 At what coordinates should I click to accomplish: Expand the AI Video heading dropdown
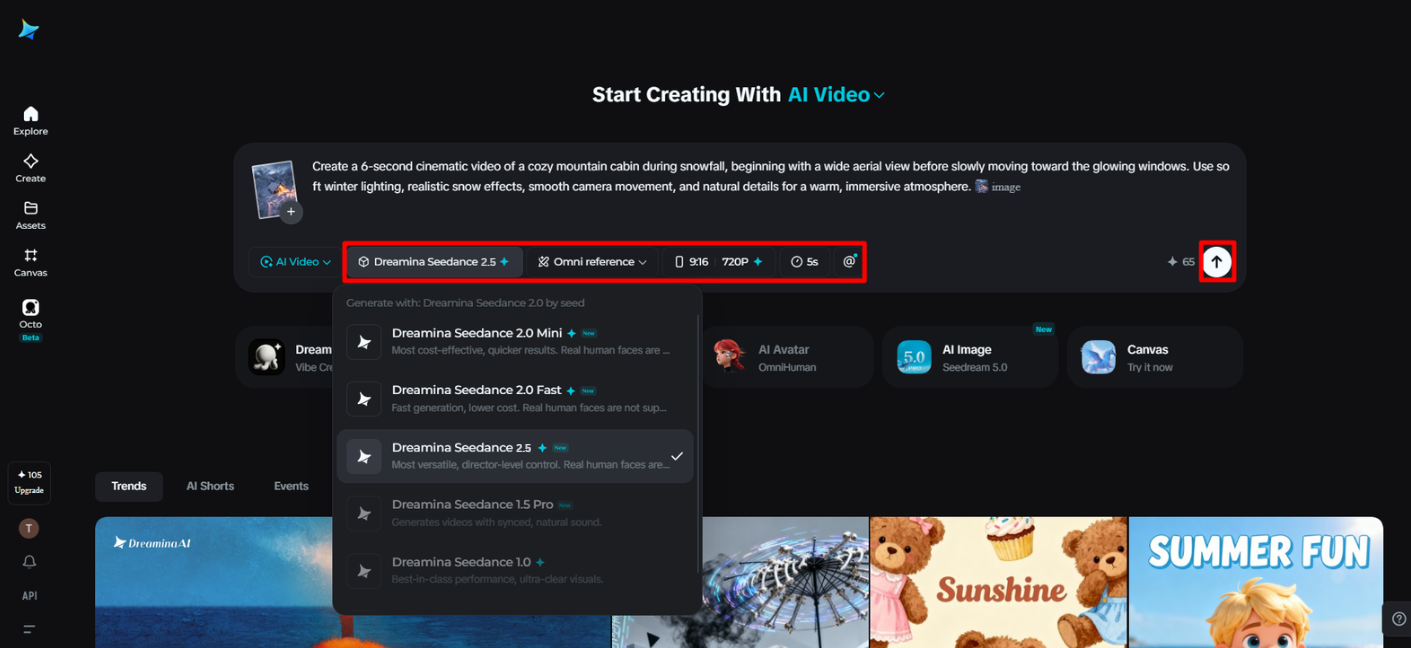pyautogui.click(x=836, y=95)
